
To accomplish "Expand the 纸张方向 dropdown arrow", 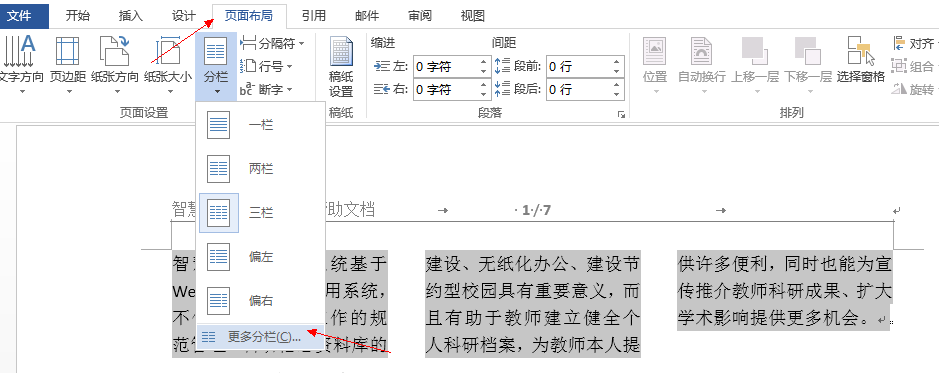I will tap(117, 92).
